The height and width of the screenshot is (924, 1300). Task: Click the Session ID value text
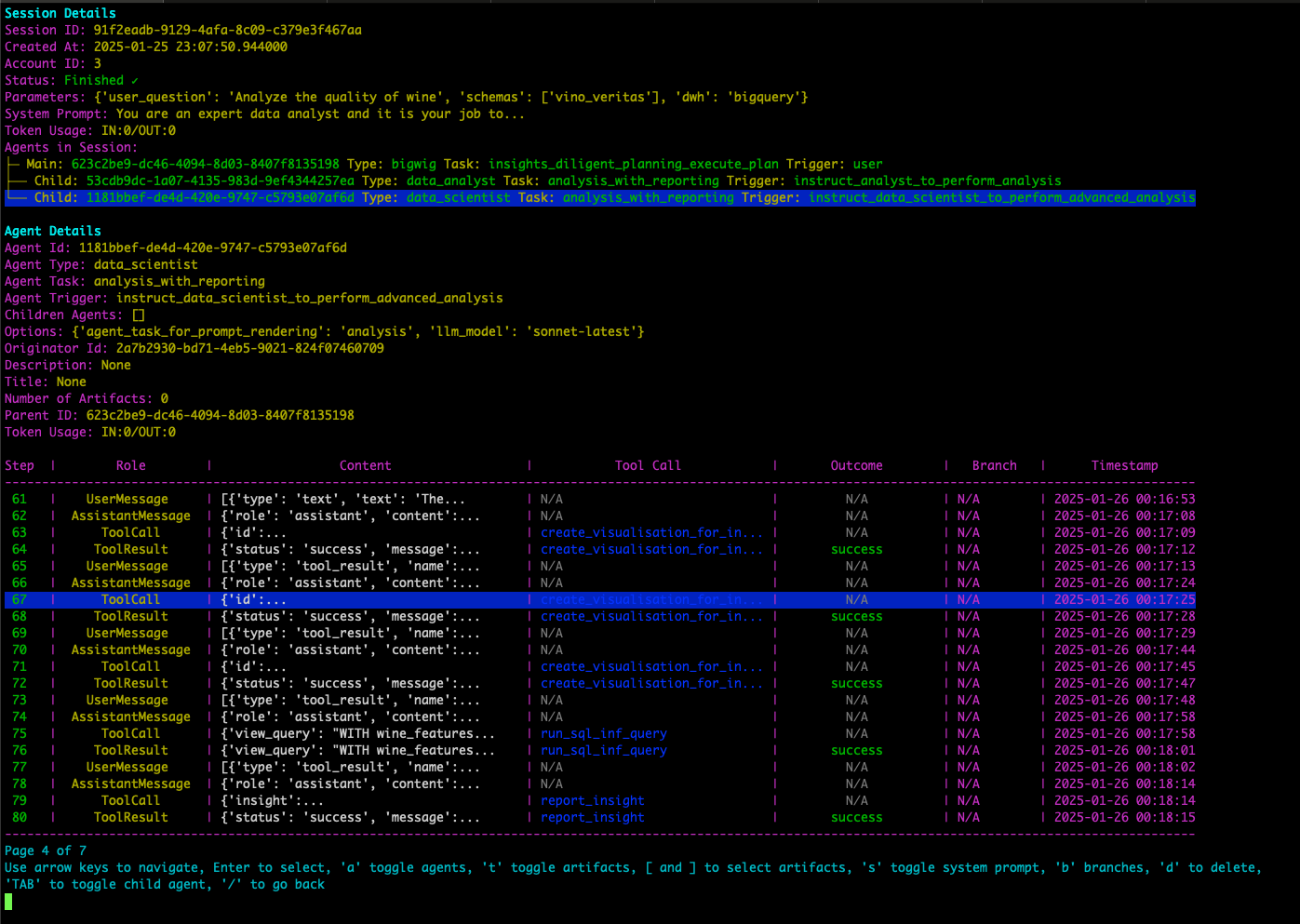227,31
